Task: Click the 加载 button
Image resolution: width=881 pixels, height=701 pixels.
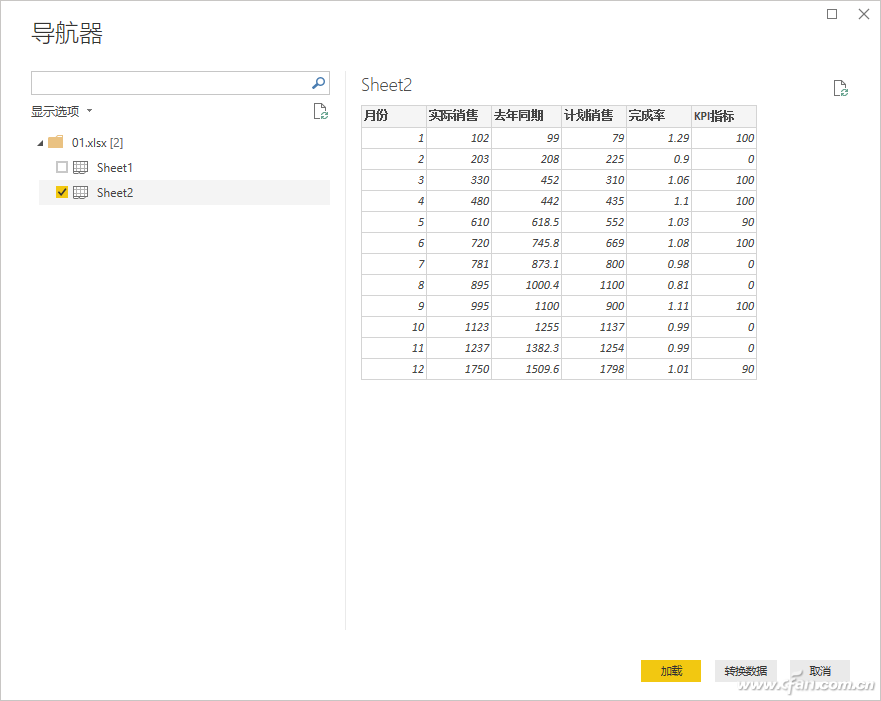Action: click(670, 671)
